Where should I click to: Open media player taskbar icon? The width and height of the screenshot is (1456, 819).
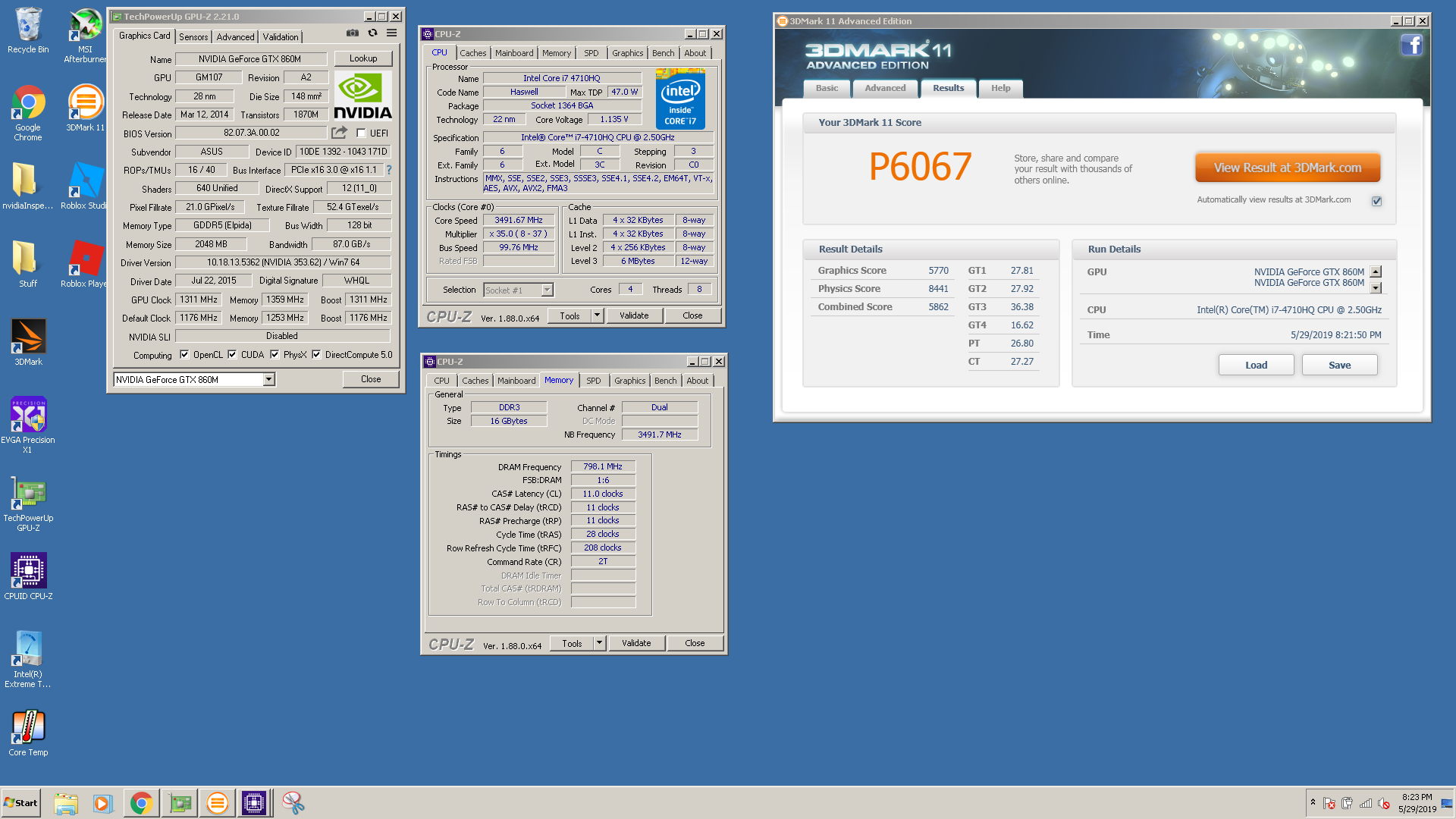102,803
